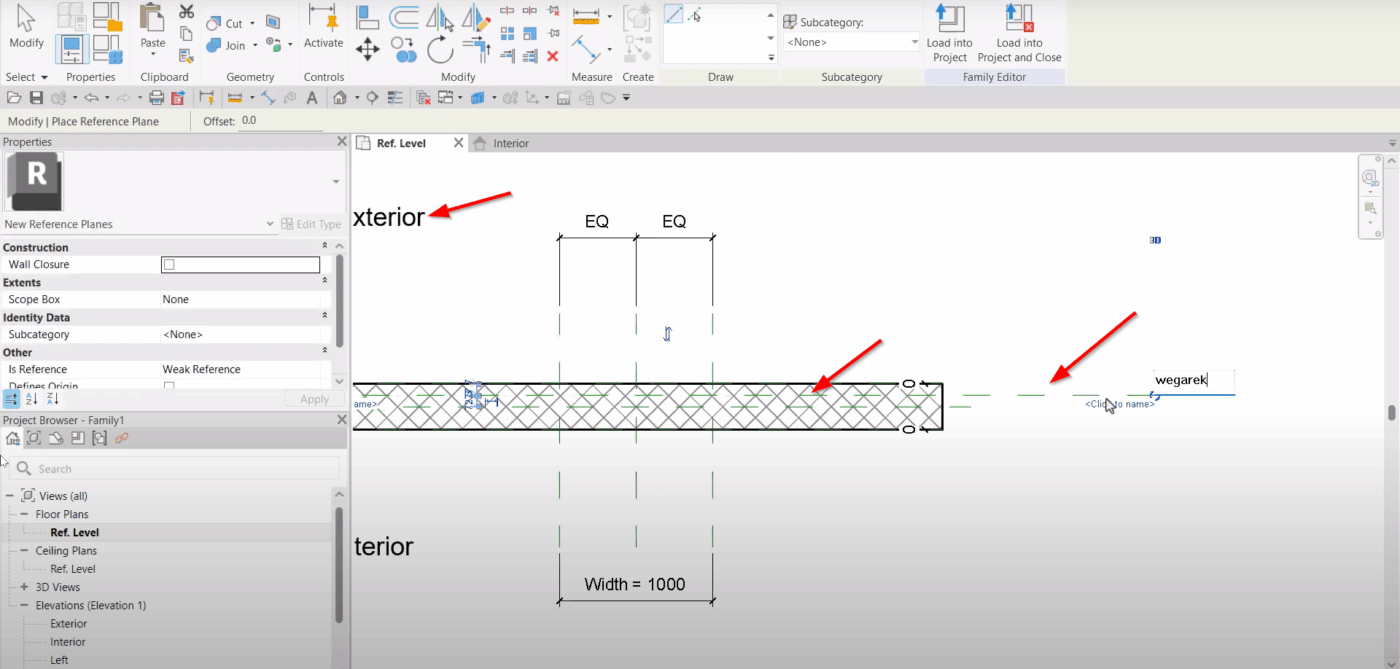Viewport: 1400px width, 669px height.
Task: Select the Line draw tool
Action: click(674, 14)
